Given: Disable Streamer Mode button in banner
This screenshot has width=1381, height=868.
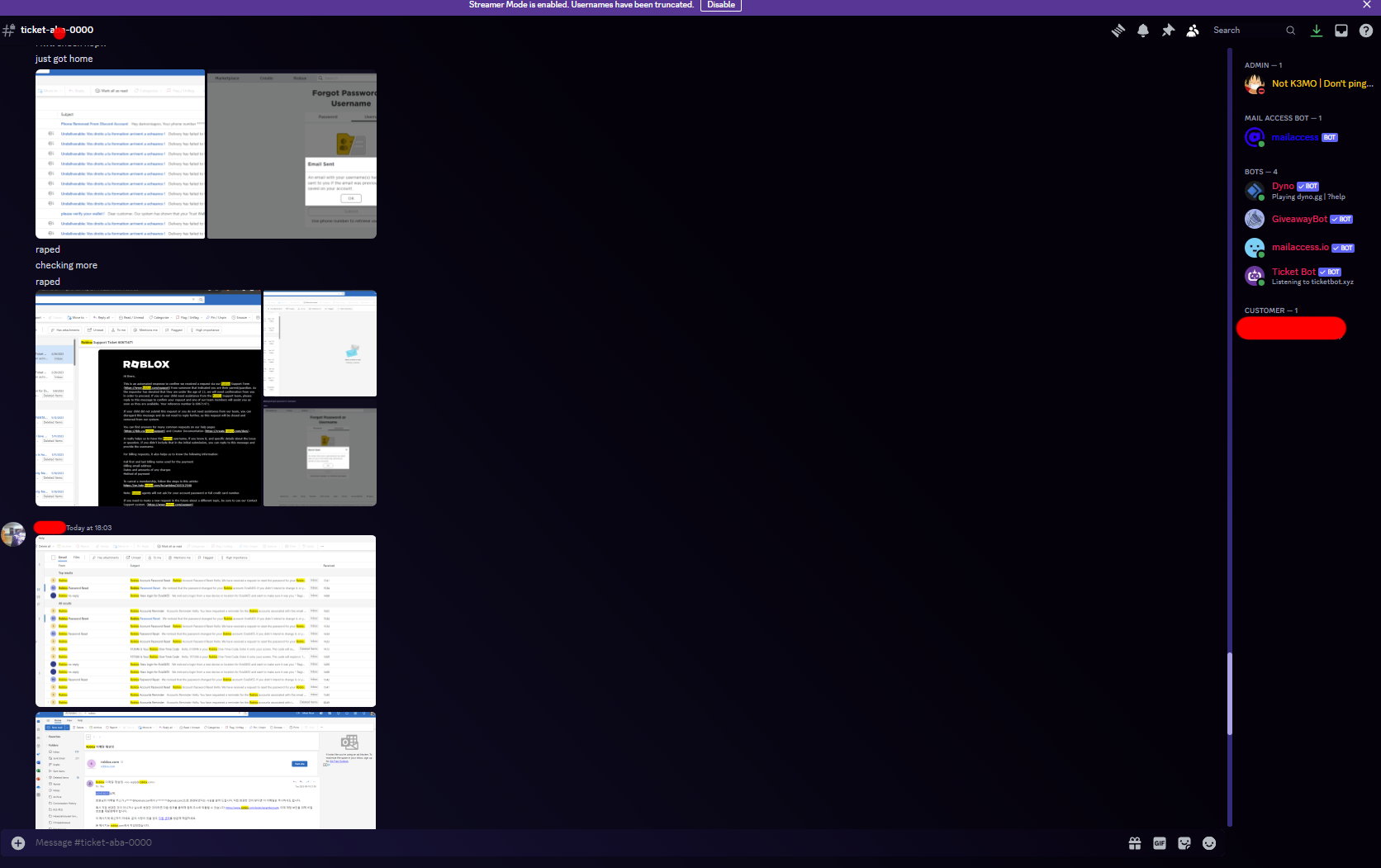Looking at the screenshot, I should [721, 5].
